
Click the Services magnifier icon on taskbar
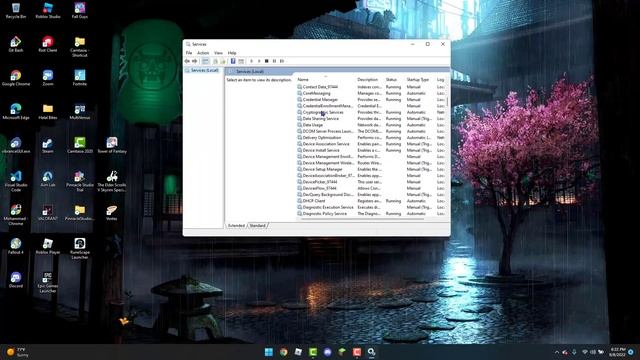pos(371,352)
